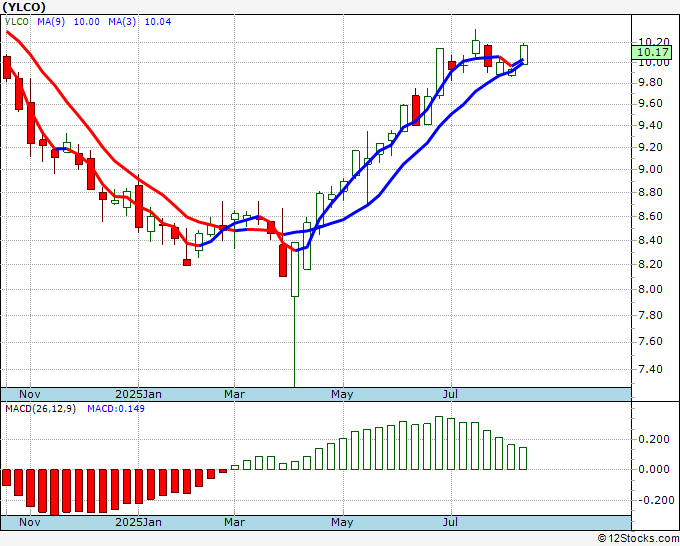The height and width of the screenshot is (546, 680).
Task: Click the 8.00 price axis label
Action: [651, 289]
